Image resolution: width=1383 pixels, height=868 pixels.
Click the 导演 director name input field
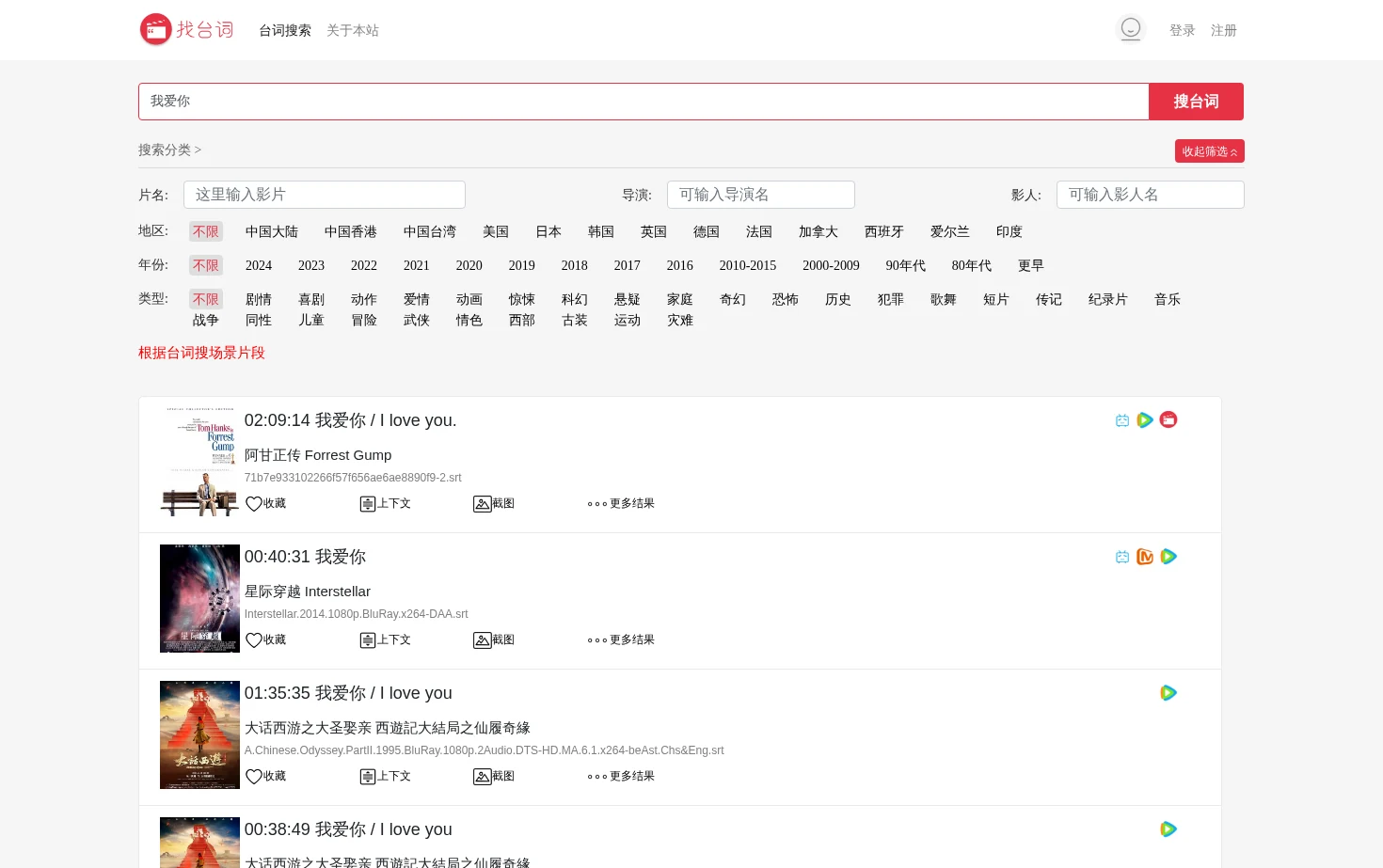click(761, 195)
